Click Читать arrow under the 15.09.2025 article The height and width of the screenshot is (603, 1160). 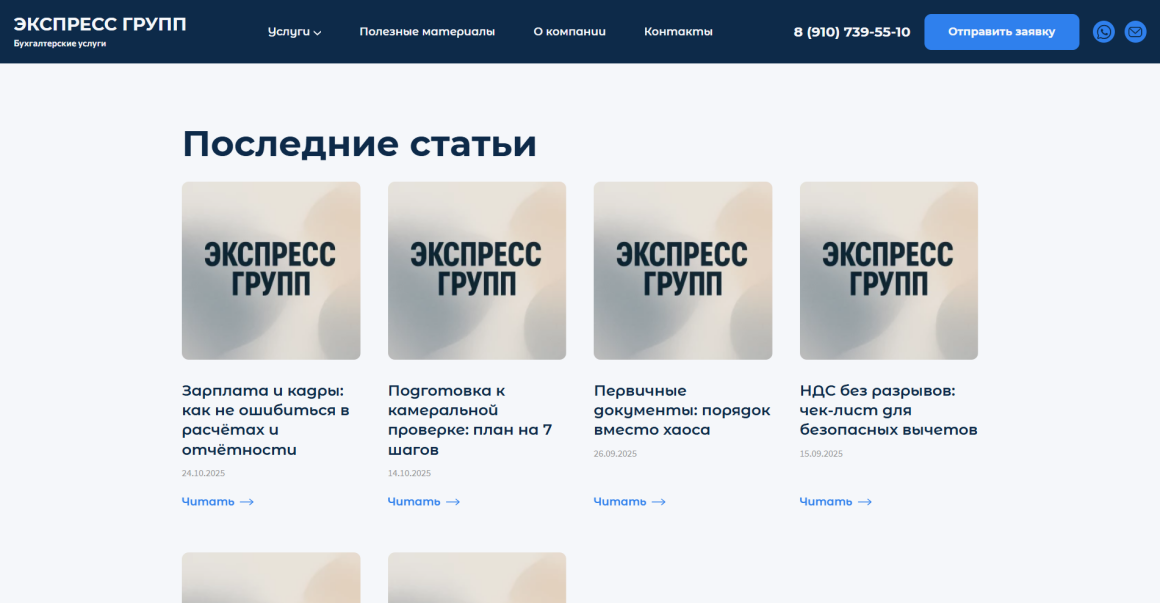[x=864, y=502]
